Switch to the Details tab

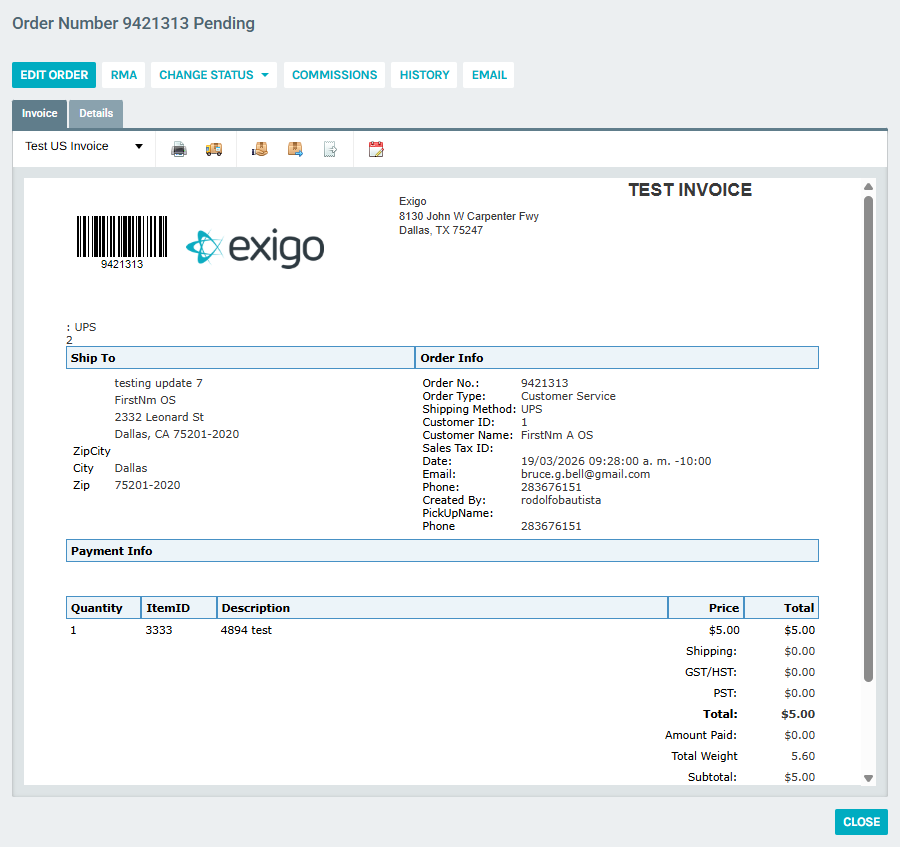(95, 113)
